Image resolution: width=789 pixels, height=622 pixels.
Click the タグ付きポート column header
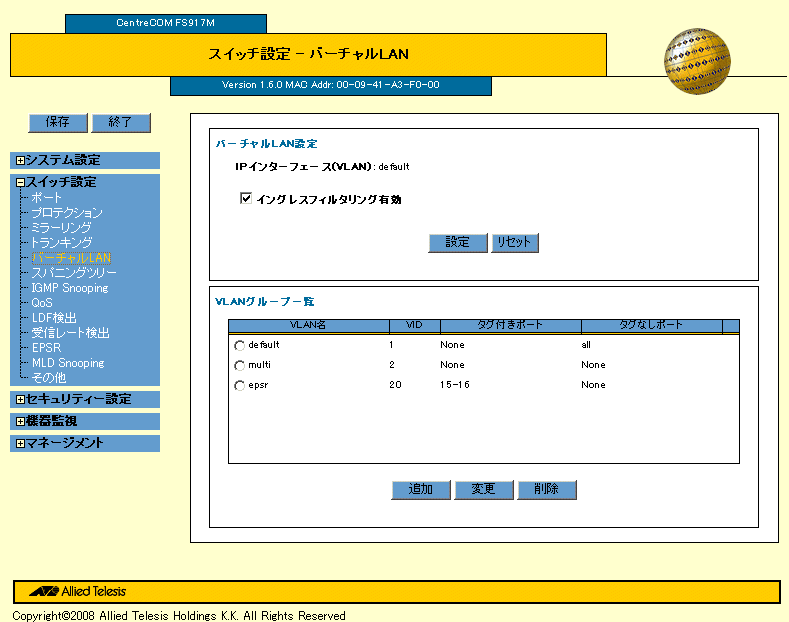tap(511, 326)
